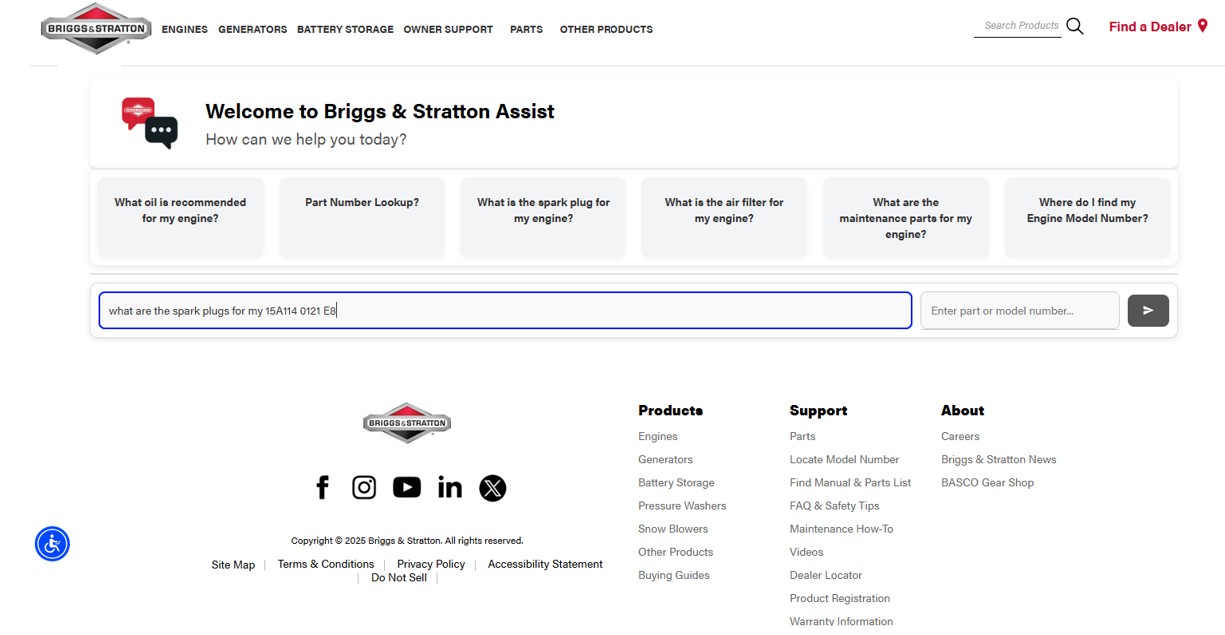Viewport: 1225px width, 635px height.
Task: Open the Snow Blowers link
Action: (x=673, y=528)
